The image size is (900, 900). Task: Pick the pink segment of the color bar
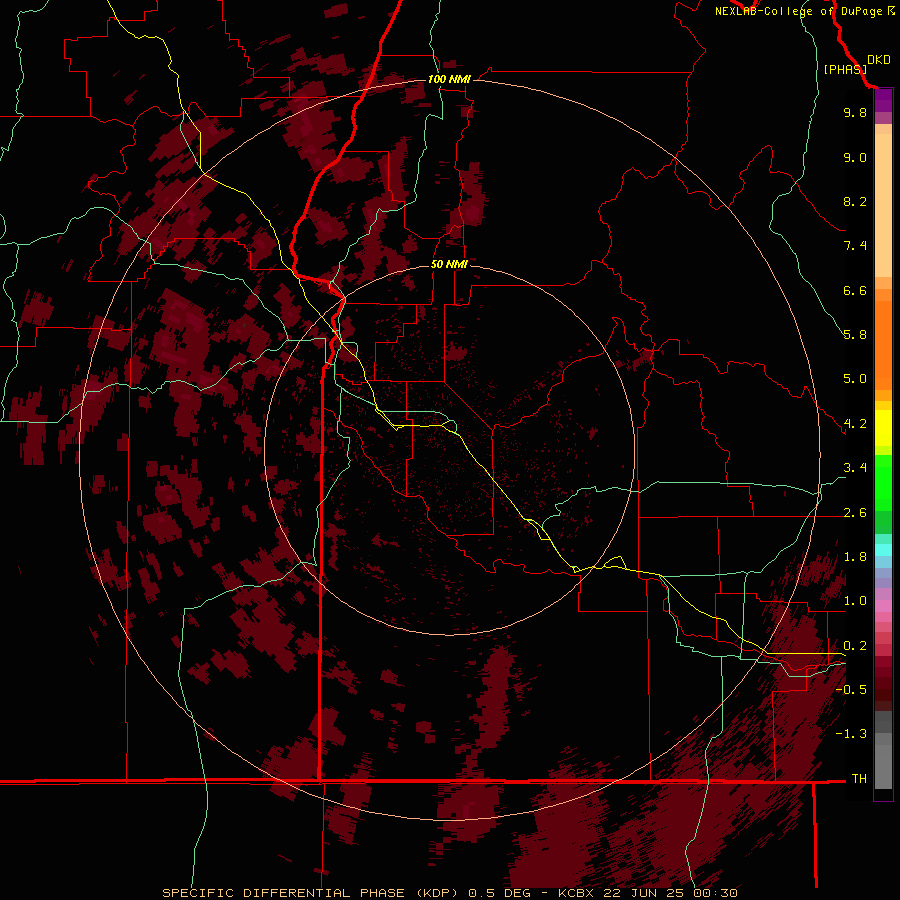[883, 605]
